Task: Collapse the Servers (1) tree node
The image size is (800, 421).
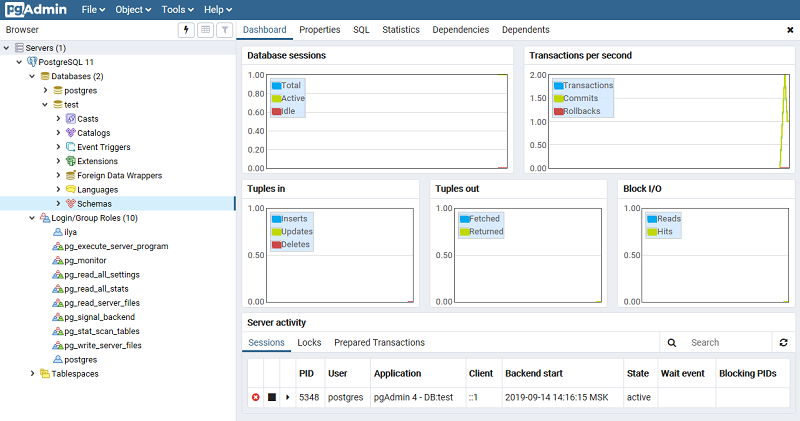Action: tap(7, 48)
